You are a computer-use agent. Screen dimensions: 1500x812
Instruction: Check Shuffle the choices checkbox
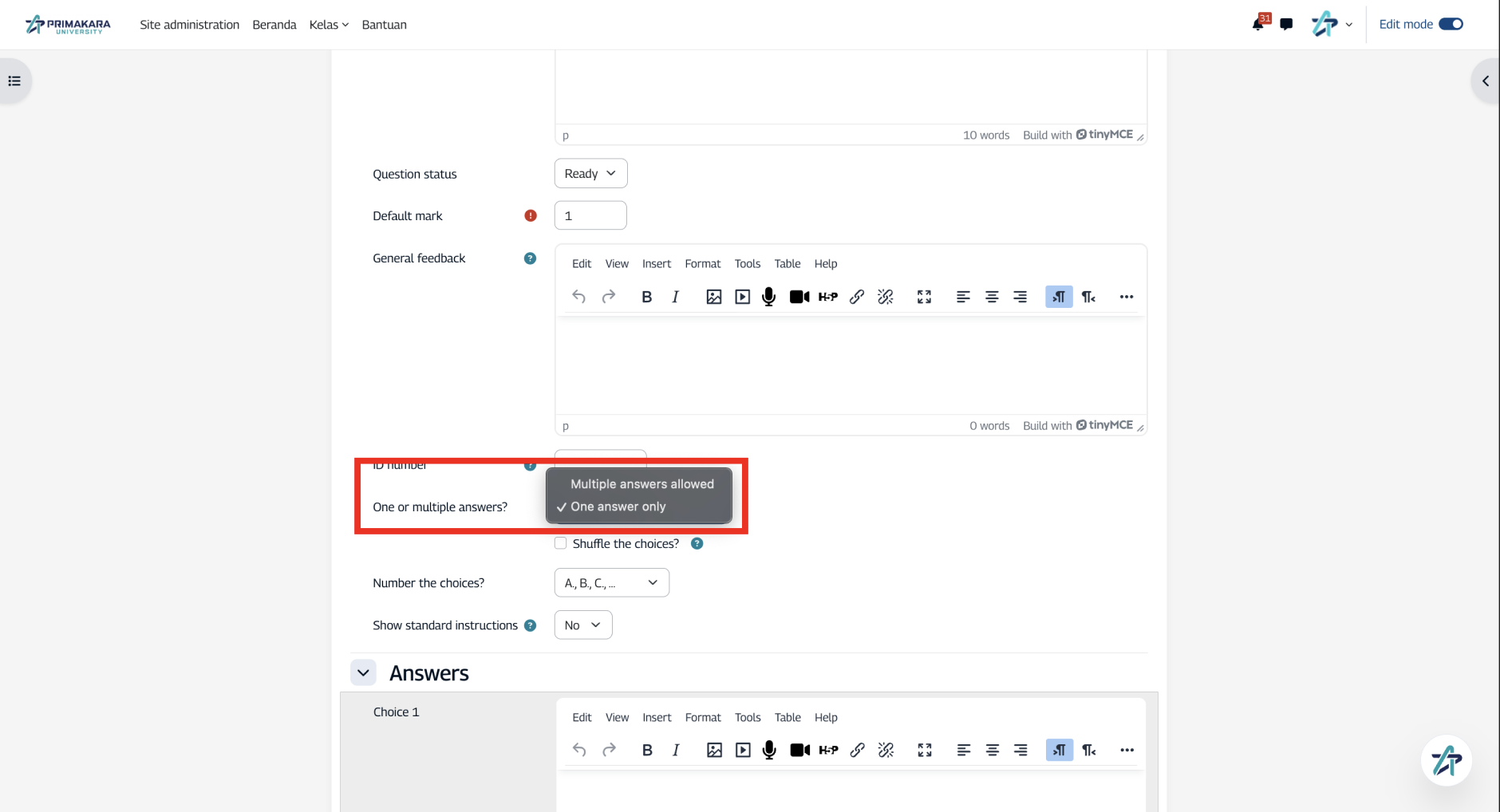[561, 543]
